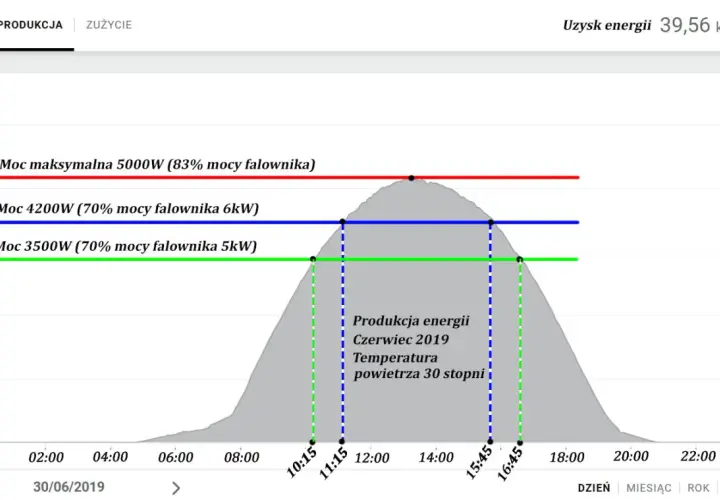The width and height of the screenshot is (720, 500).
Task: Go to the next day arrow
Action: pyautogui.click(x=176, y=488)
